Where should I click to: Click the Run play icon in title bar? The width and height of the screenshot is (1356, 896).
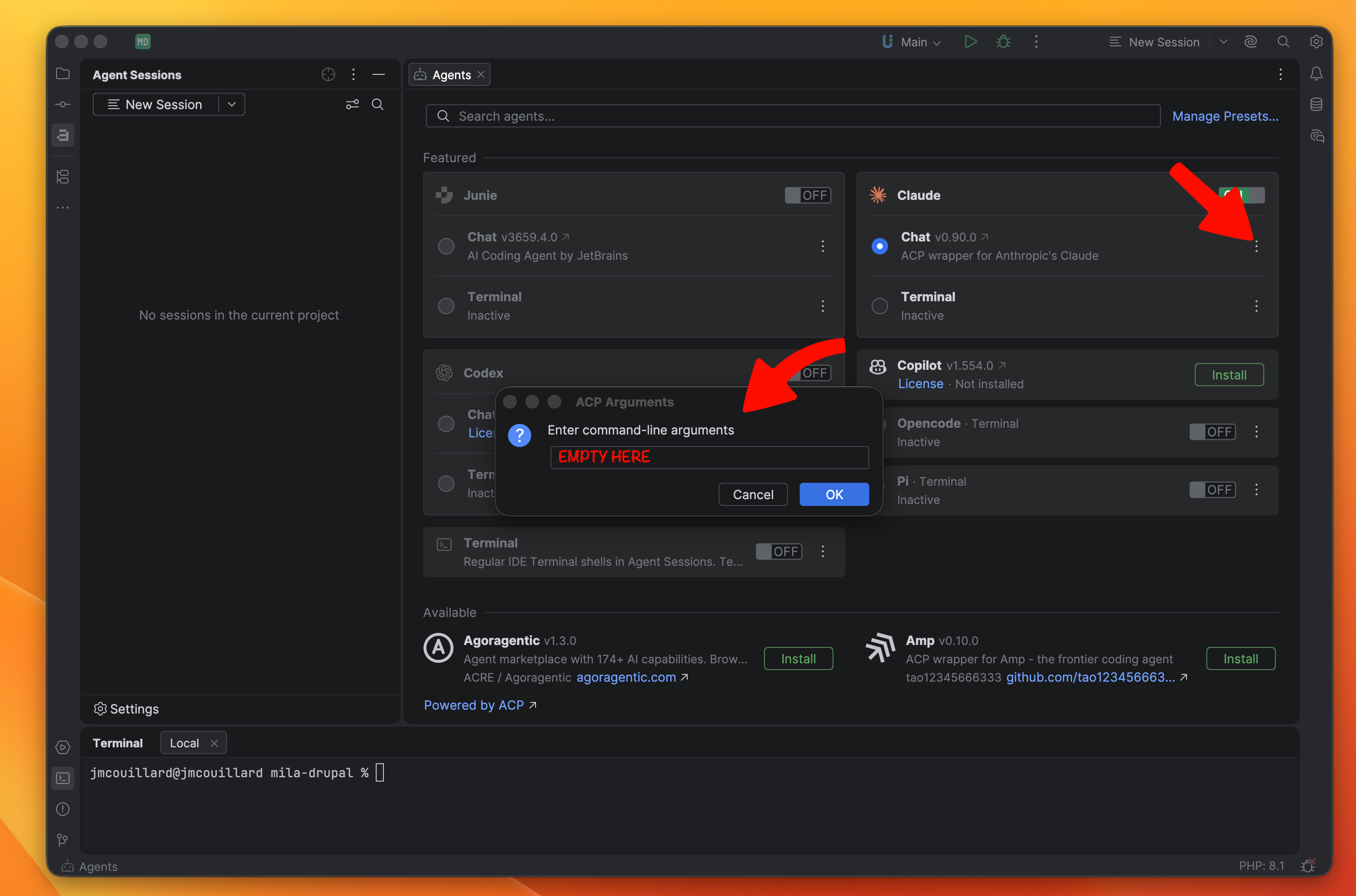pyautogui.click(x=970, y=42)
